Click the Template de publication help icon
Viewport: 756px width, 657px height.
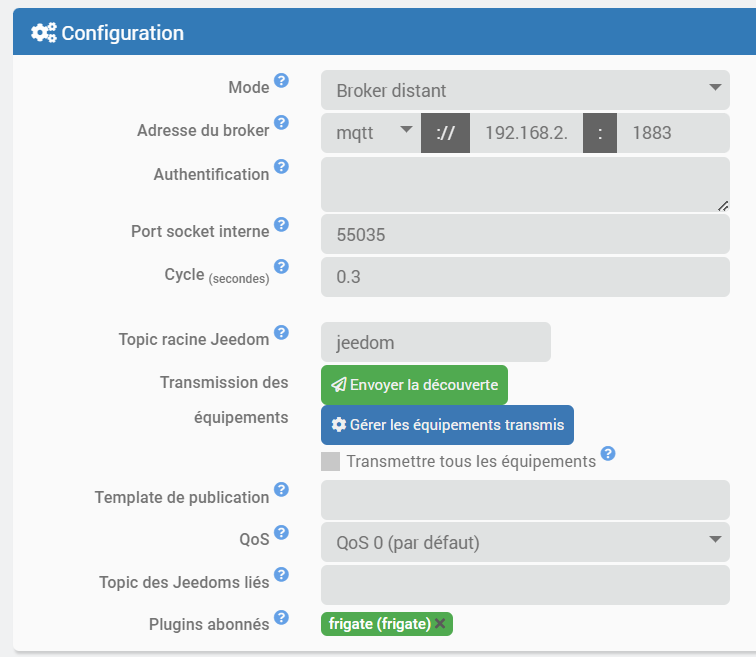282,490
